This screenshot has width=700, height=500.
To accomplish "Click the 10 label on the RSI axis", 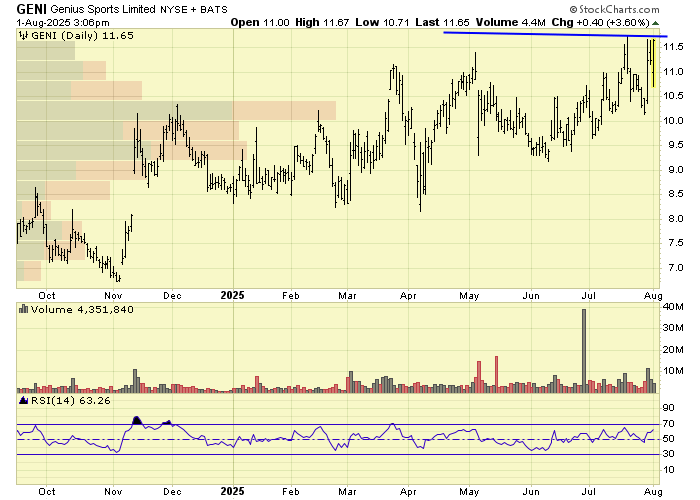I will [669, 470].
